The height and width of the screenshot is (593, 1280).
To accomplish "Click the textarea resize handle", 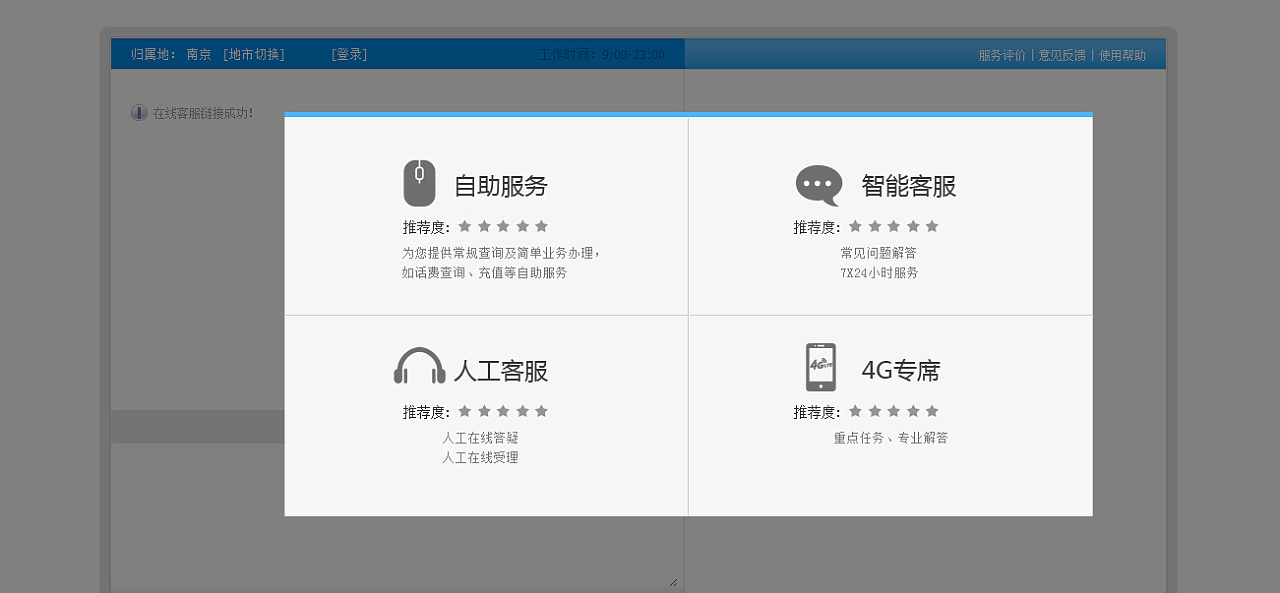I will click(673, 582).
